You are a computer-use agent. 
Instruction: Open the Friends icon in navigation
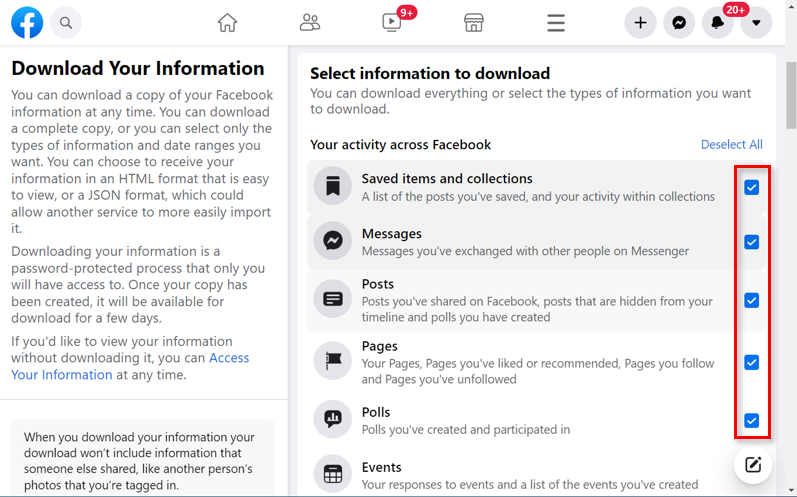pos(310,23)
